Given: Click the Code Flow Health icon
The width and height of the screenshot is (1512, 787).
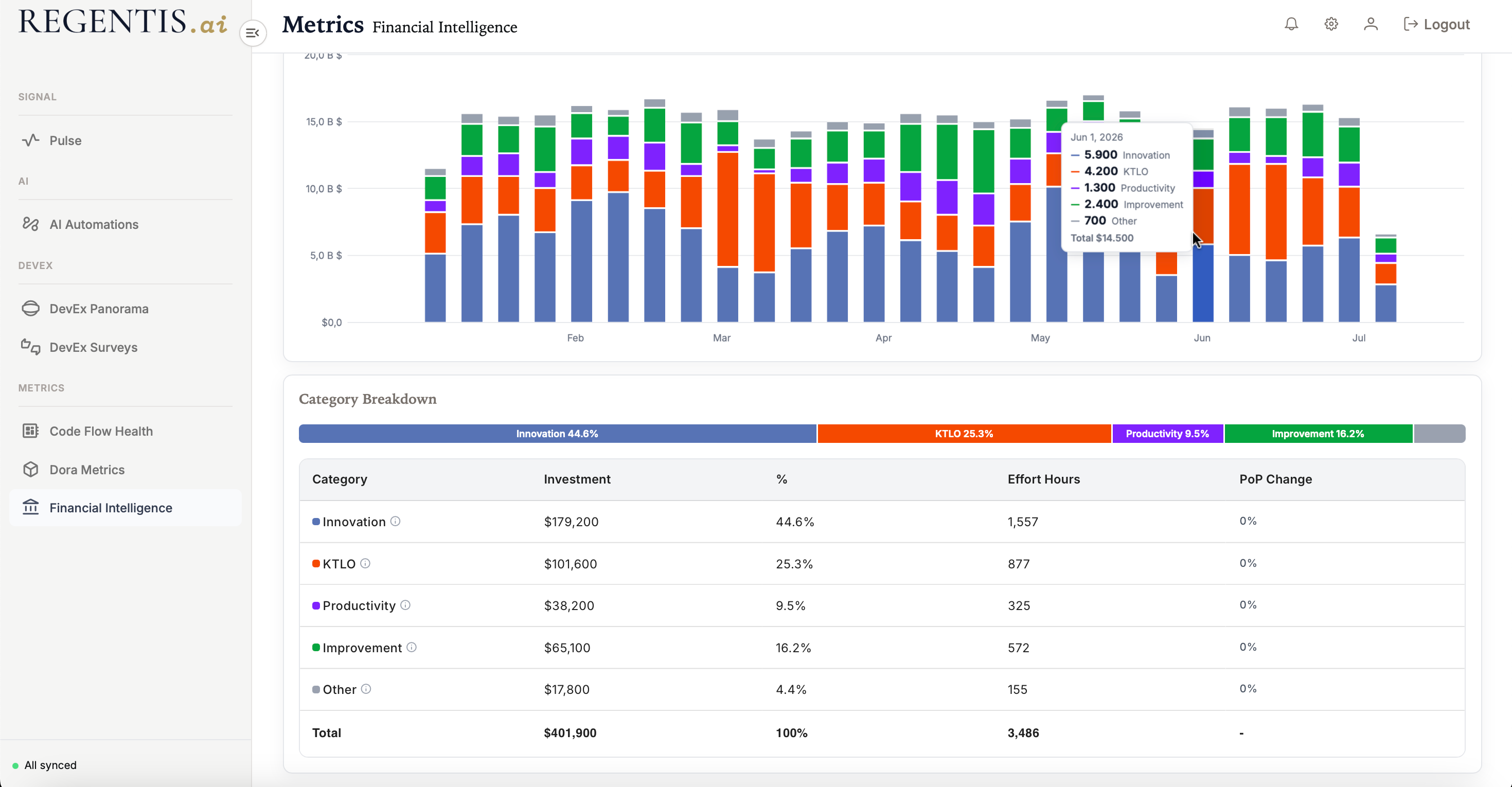Looking at the screenshot, I should click(x=30, y=431).
